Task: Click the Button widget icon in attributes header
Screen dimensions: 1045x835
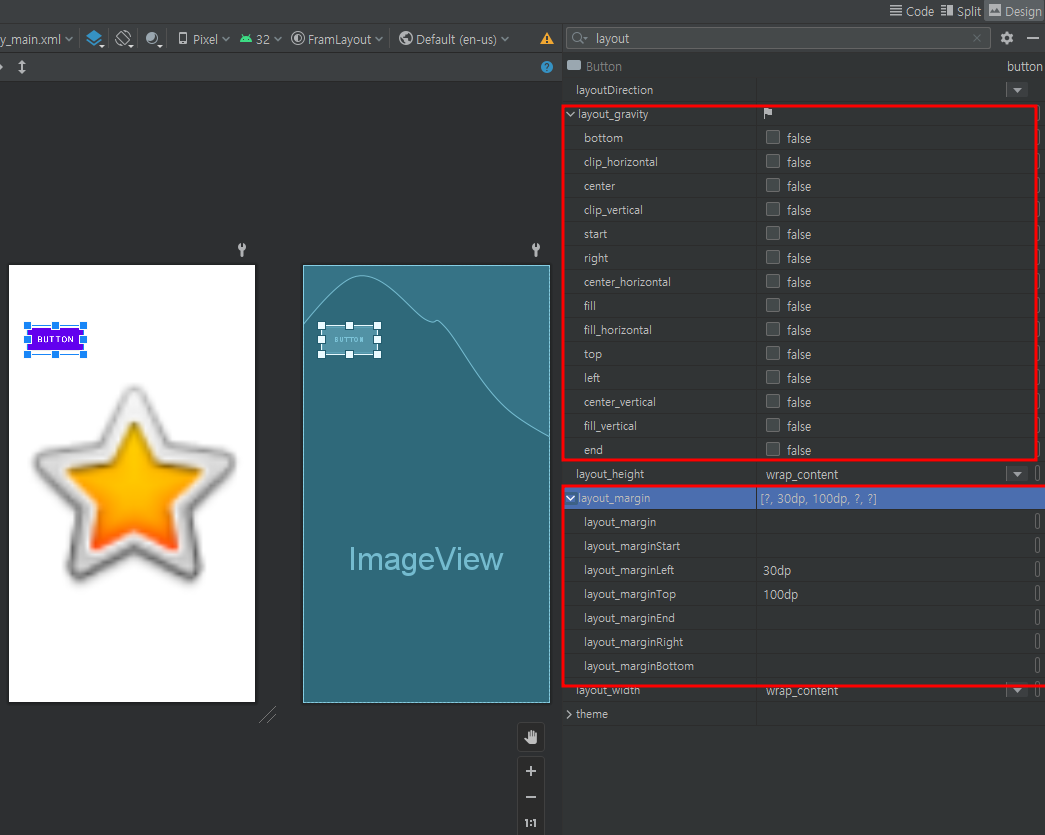Action: tap(574, 65)
